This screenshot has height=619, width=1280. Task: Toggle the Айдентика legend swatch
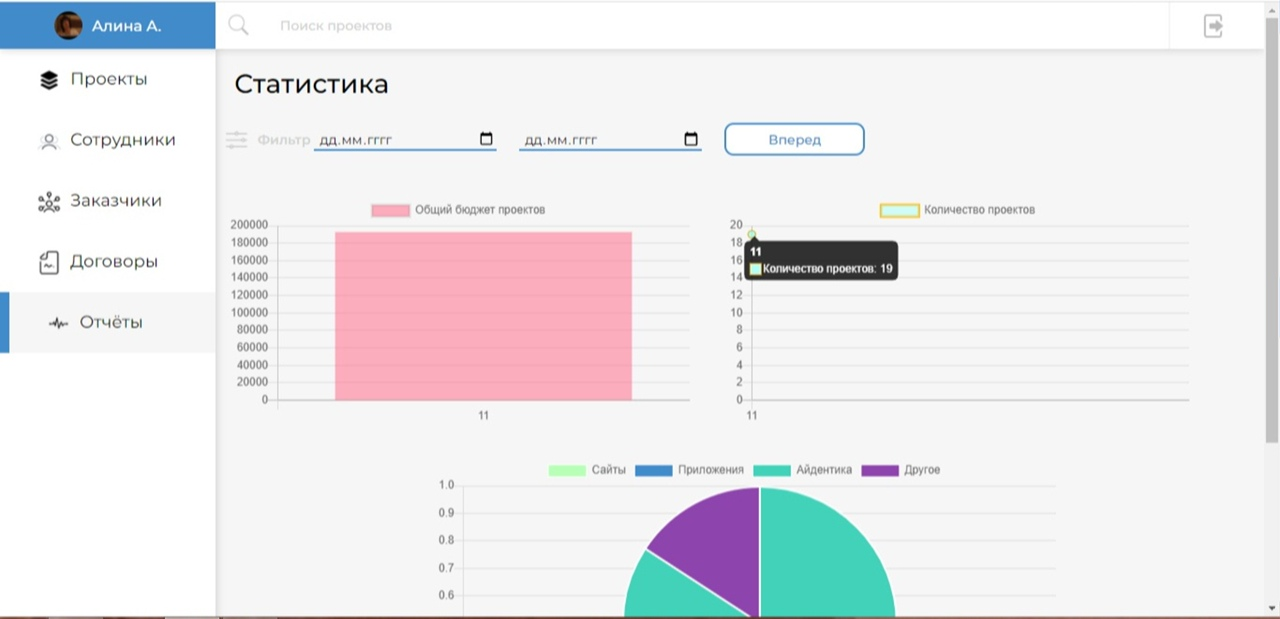(771, 470)
